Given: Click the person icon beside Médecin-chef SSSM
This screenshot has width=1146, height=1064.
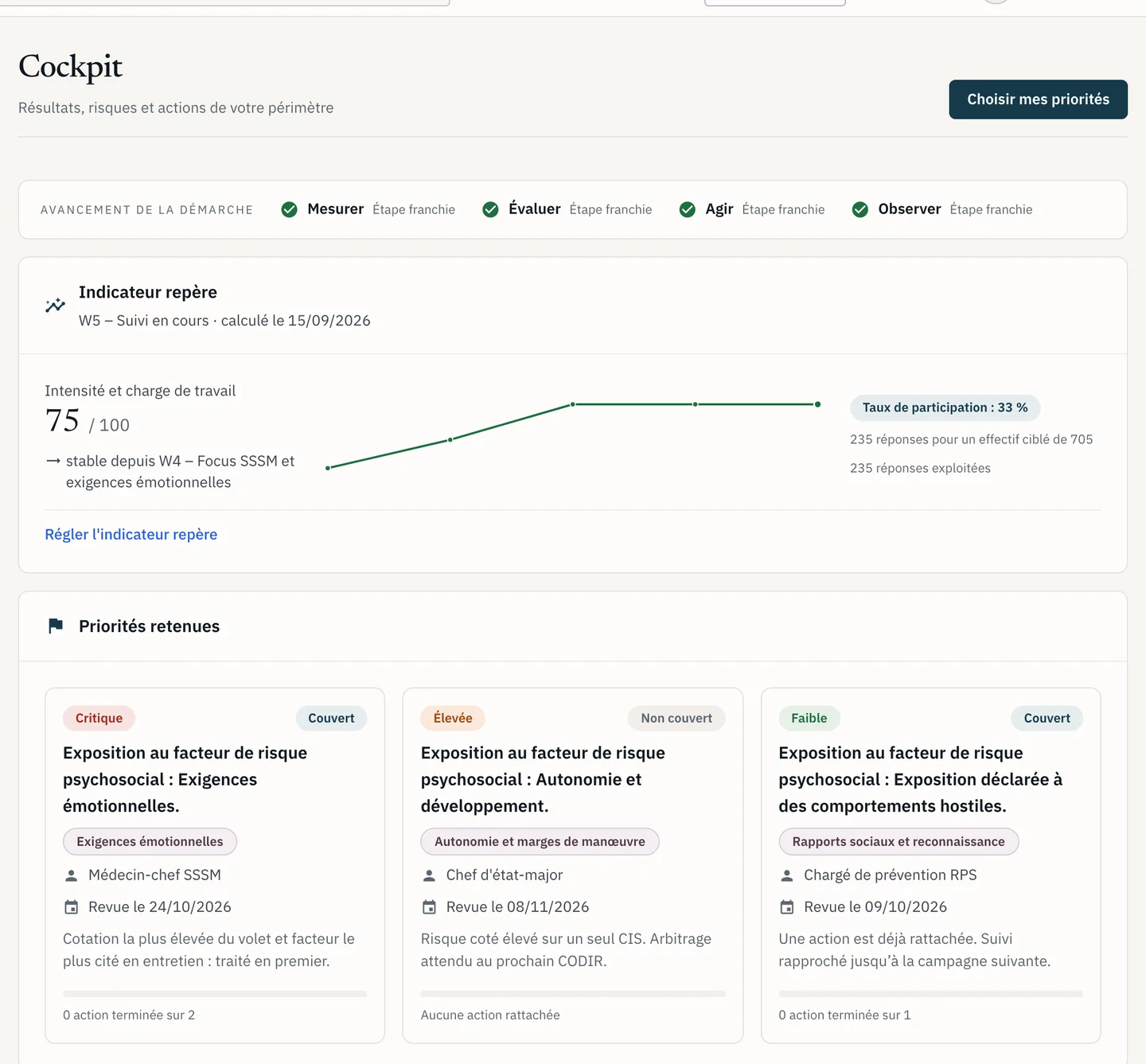Looking at the screenshot, I should [71, 875].
